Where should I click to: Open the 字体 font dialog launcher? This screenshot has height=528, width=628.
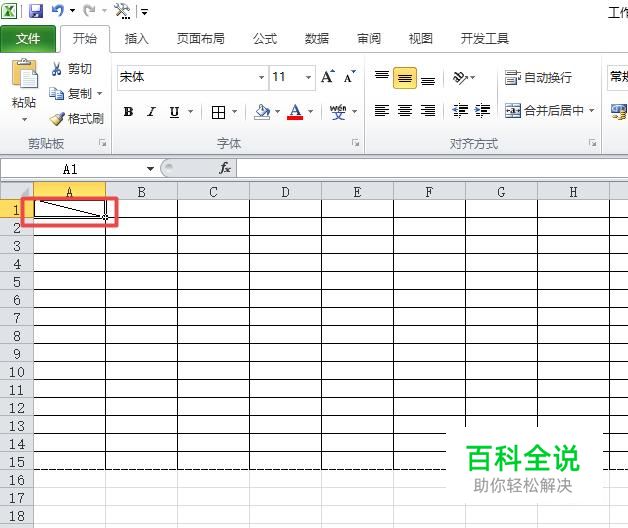[x=355, y=143]
